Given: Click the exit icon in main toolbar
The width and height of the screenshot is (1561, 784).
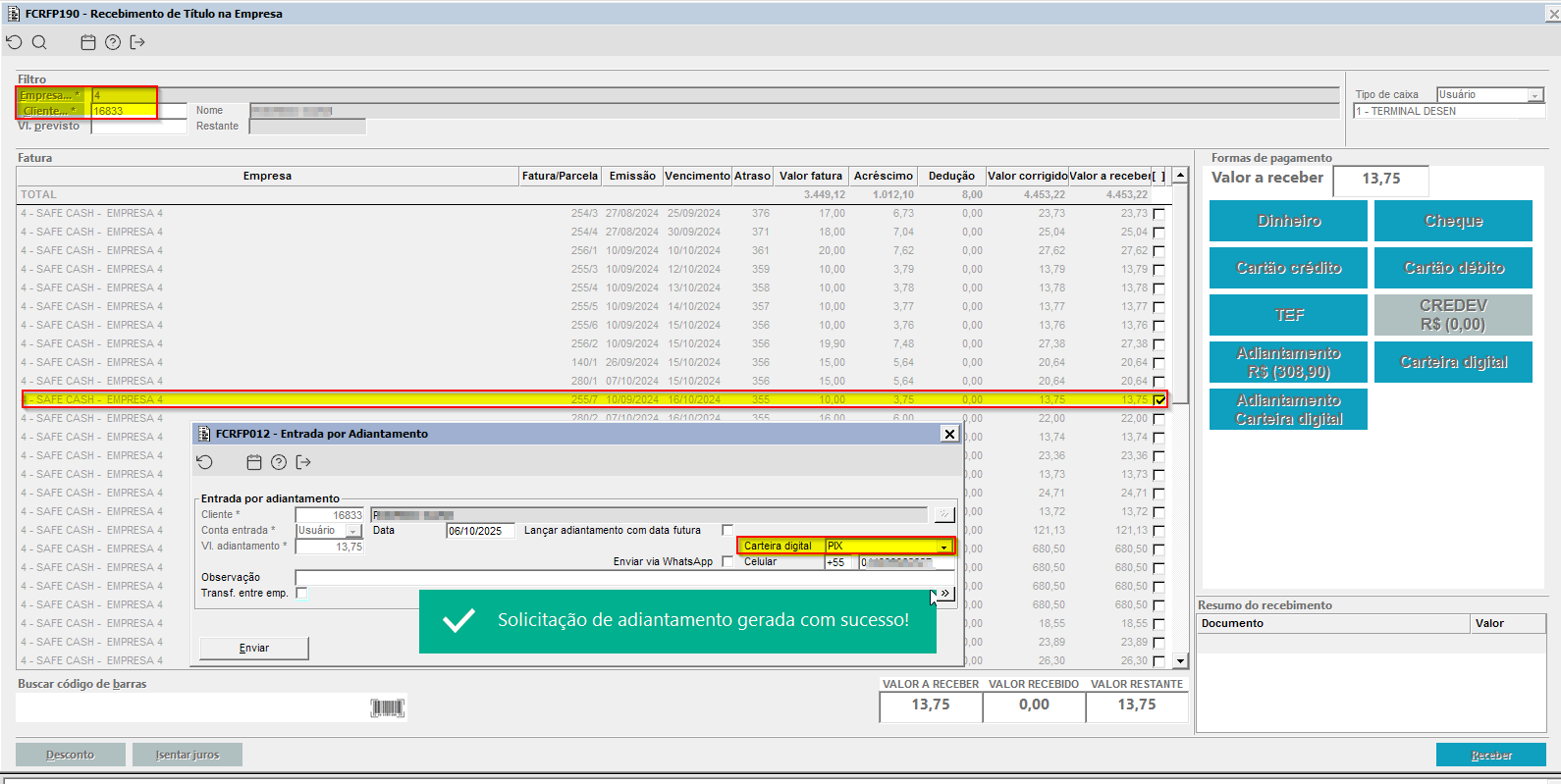Looking at the screenshot, I should 137,42.
